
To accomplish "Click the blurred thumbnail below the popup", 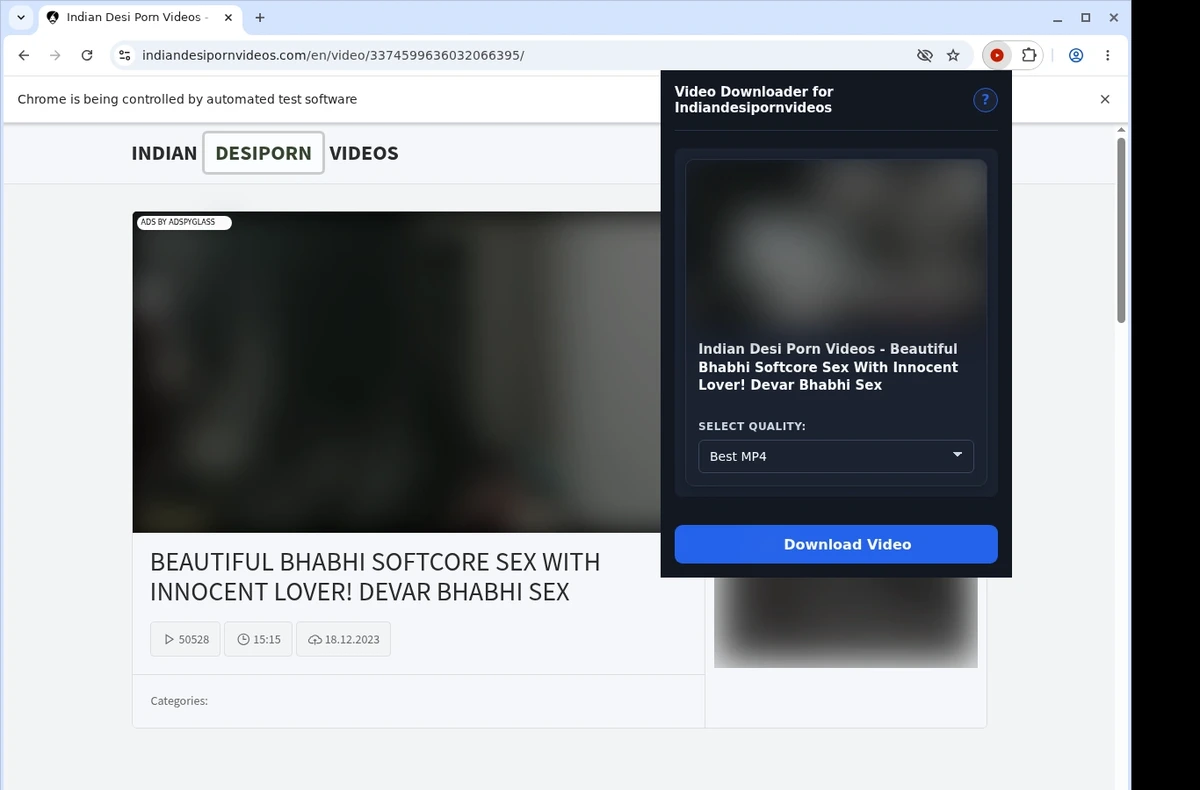I will 845,622.
